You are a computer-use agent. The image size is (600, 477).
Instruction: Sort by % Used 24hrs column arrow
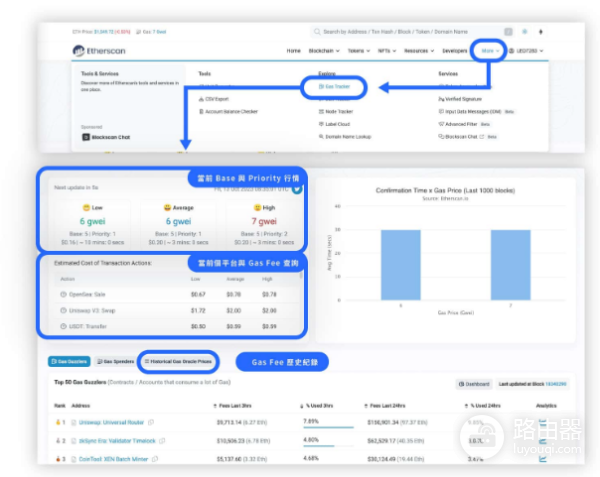(466, 406)
